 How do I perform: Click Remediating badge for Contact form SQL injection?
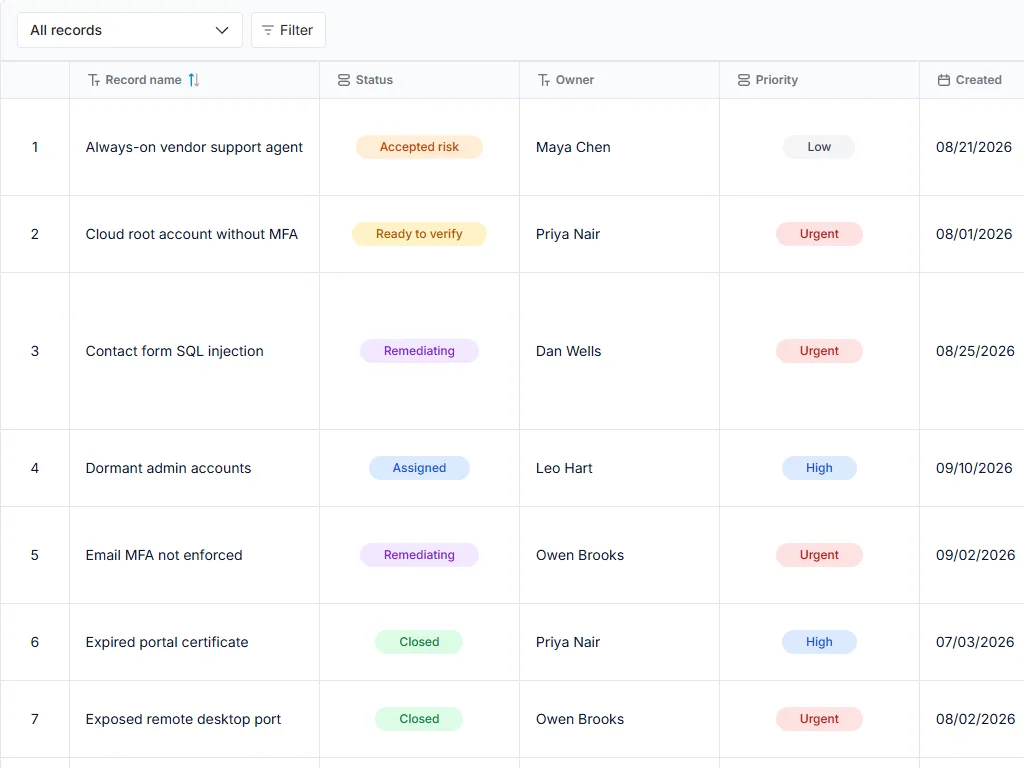[x=419, y=351]
